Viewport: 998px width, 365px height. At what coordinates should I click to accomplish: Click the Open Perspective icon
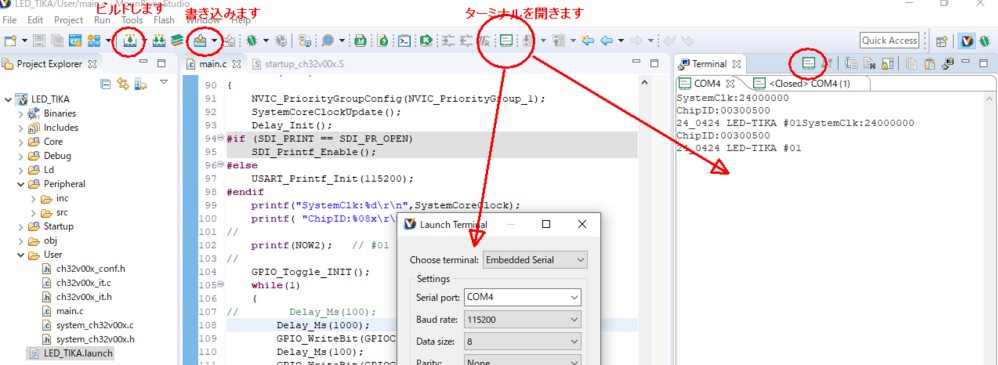click(942, 41)
